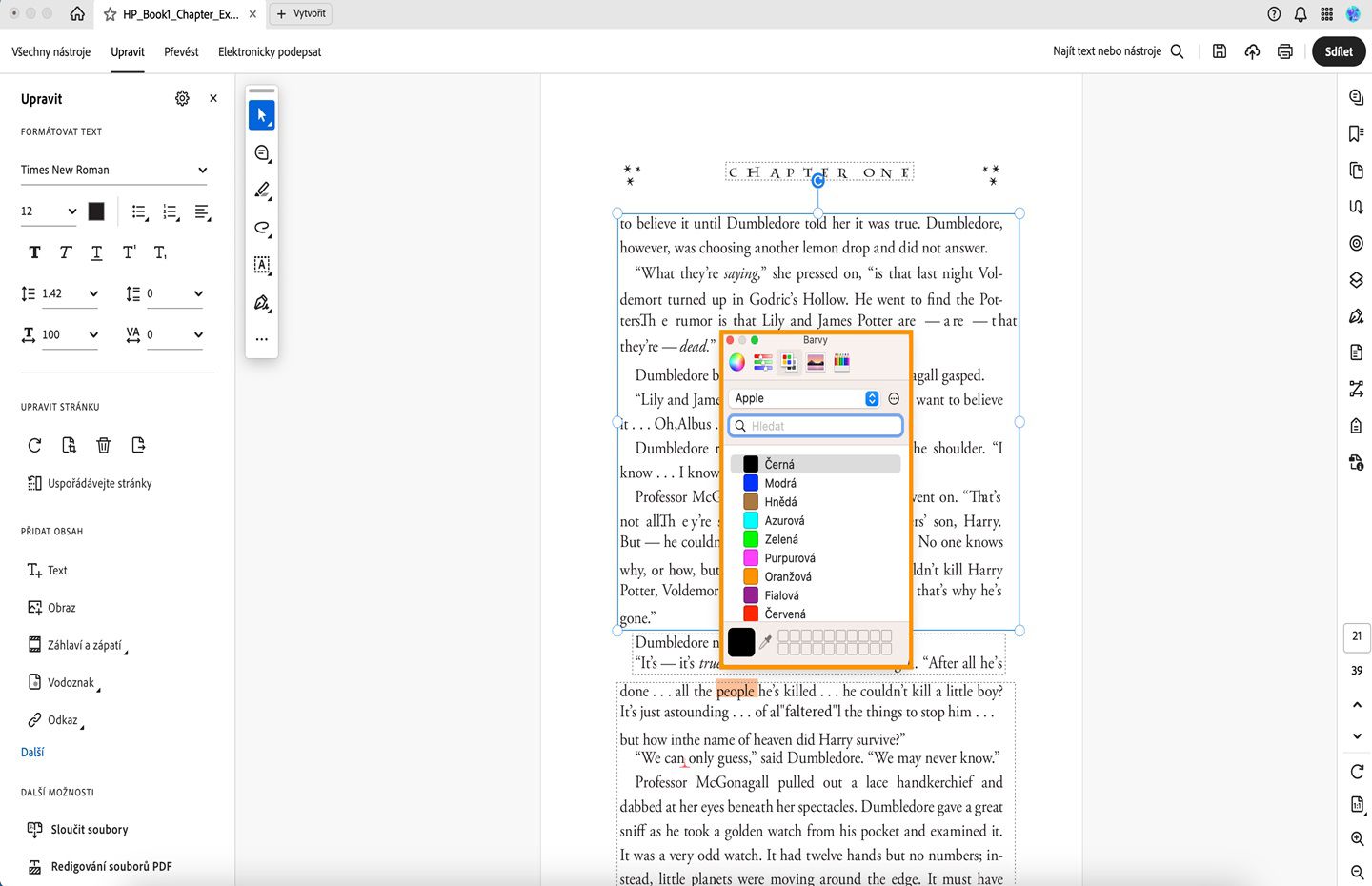
Task: Click the crop page icon
Action: tap(69, 445)
